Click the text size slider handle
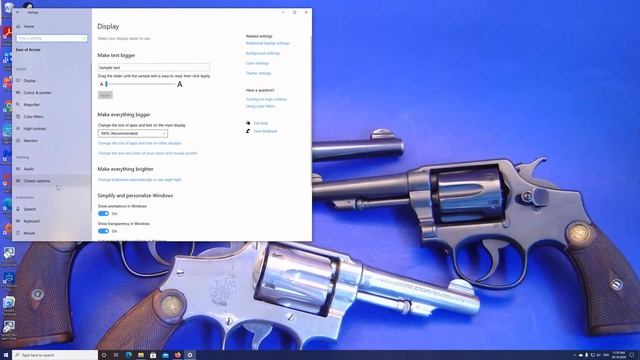The height and width of the screenshot is (360, 640). (x=106, y=84)
